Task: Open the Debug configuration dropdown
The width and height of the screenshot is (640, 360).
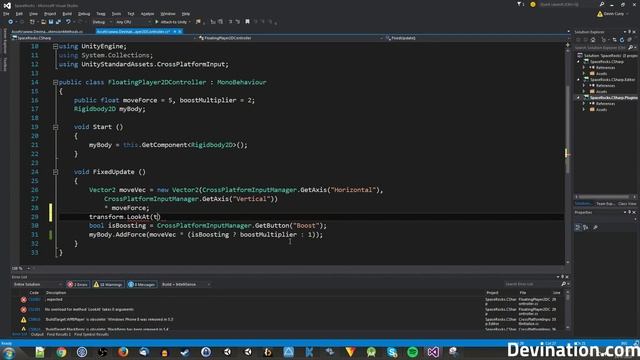Action: pos(101,22)
